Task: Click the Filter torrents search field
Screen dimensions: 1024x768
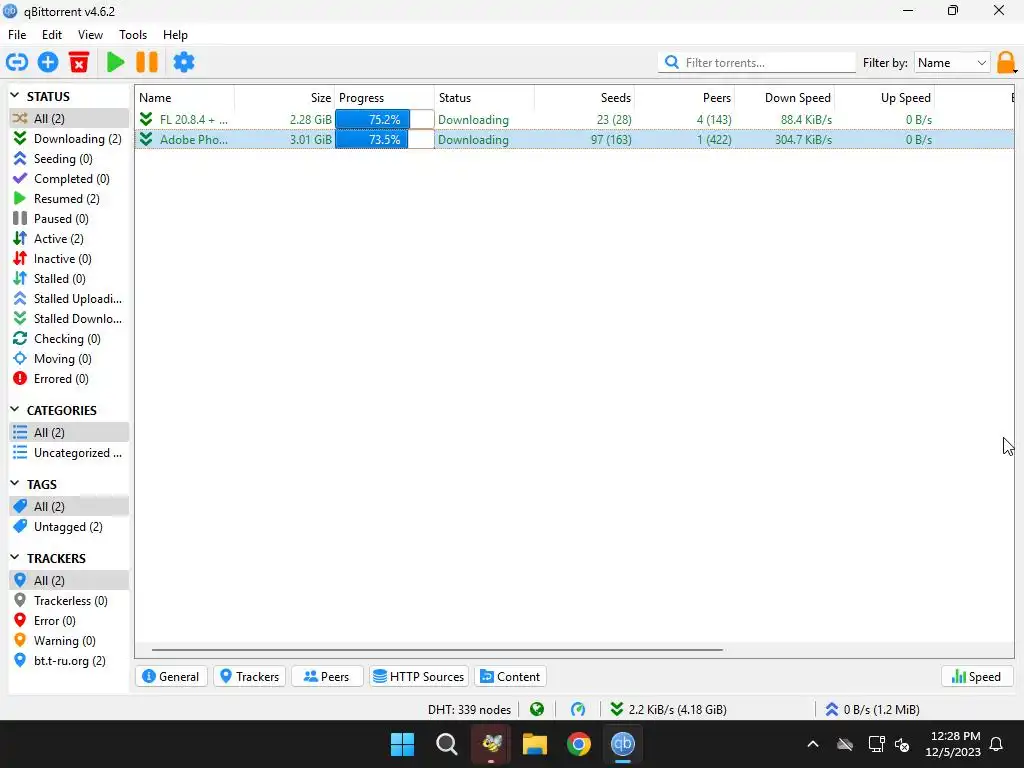Action: click(757, 63)
